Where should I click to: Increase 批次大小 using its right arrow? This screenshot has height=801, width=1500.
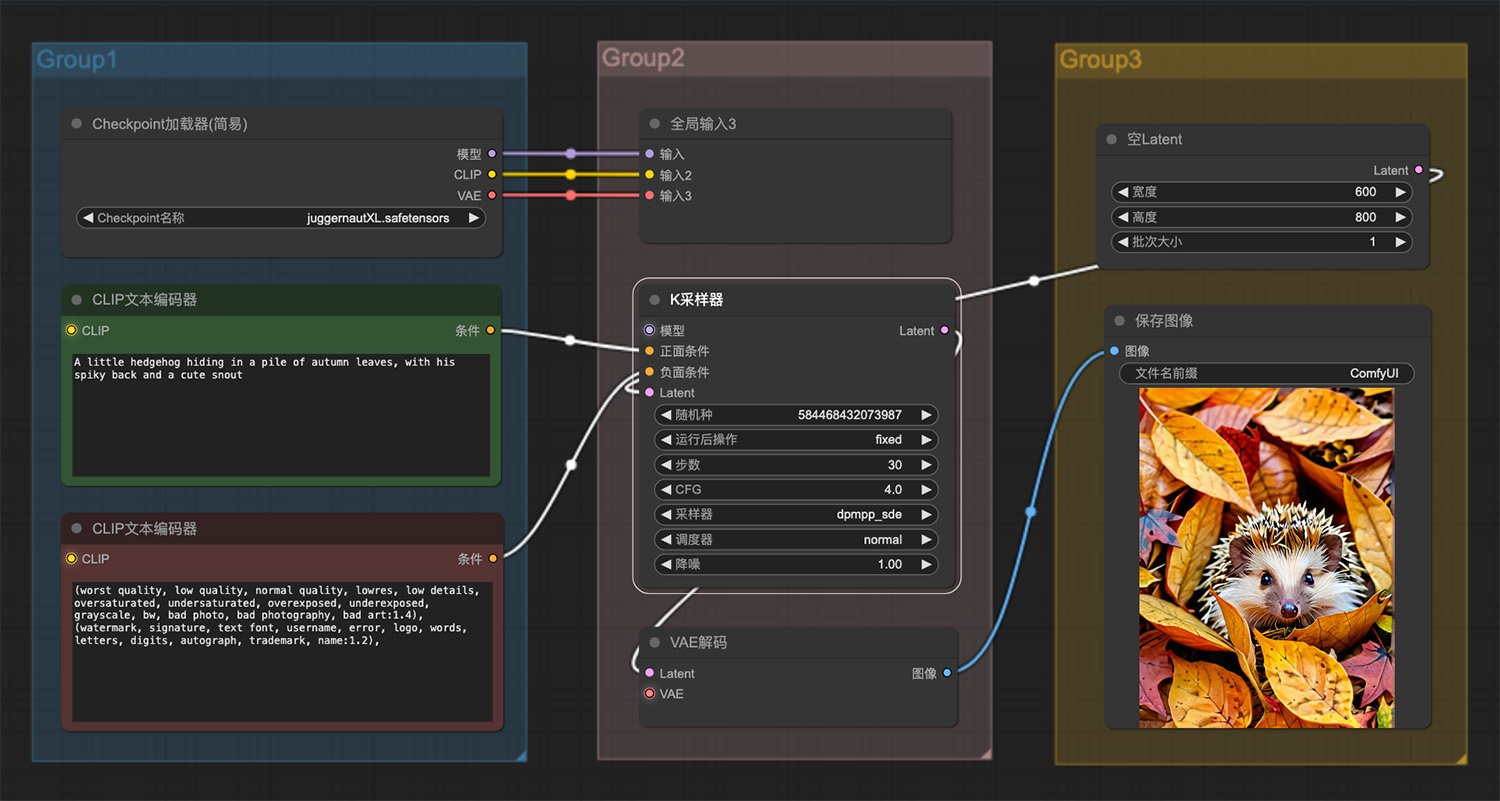coord(1400,242)
